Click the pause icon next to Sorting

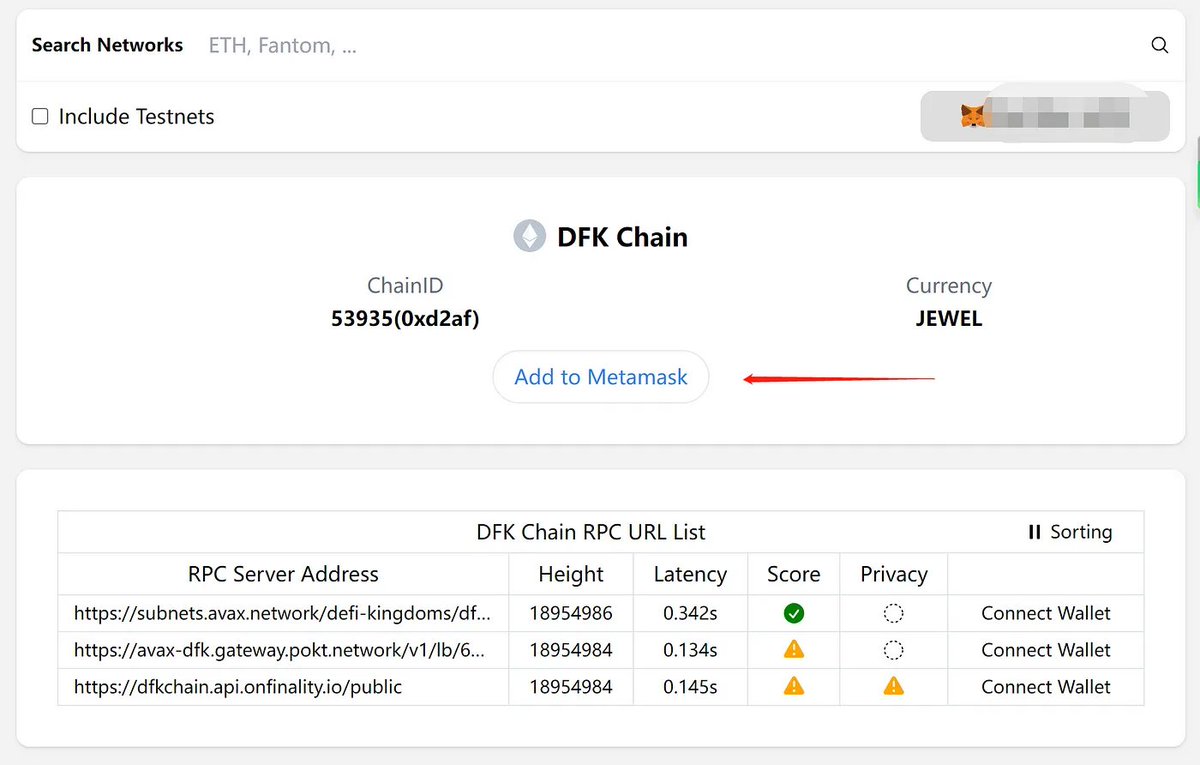pyautogui.click(x=1034, y=532)
